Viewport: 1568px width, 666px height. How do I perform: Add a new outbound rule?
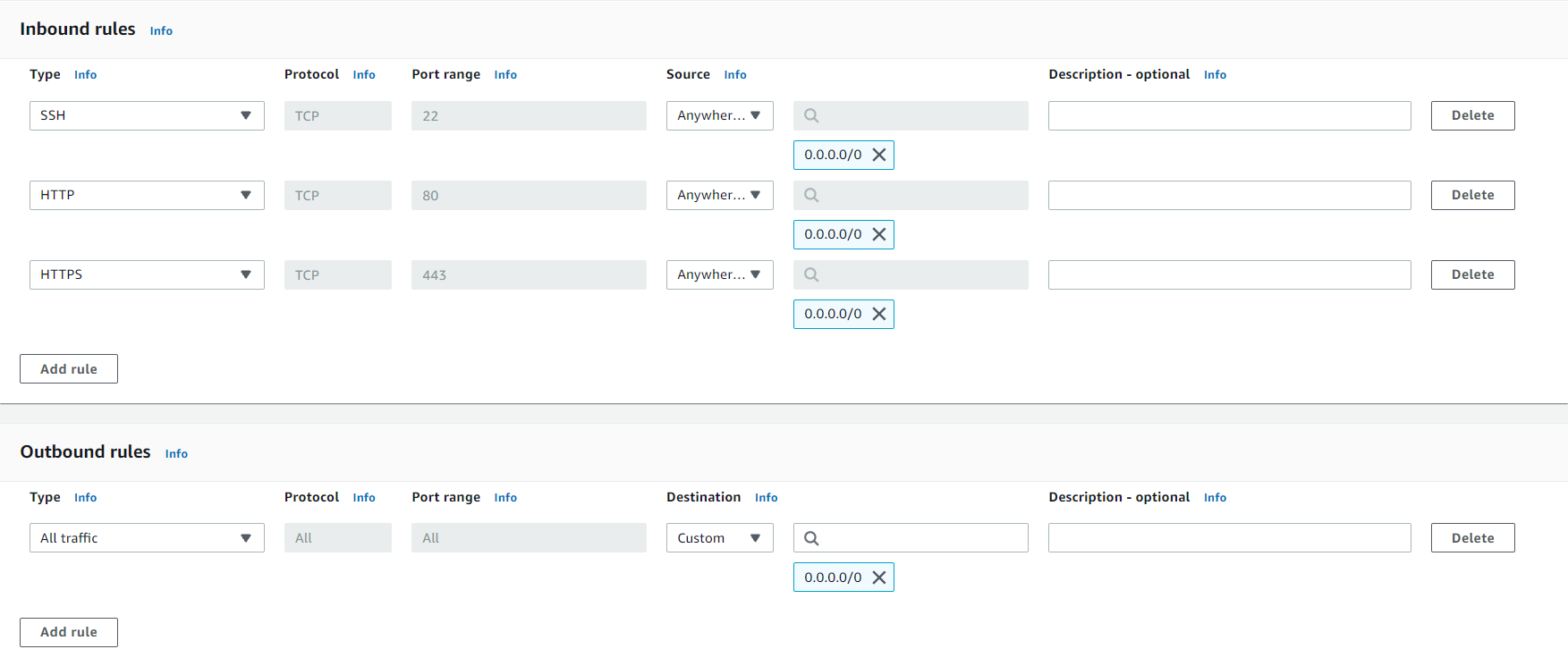tap(69, 632)
